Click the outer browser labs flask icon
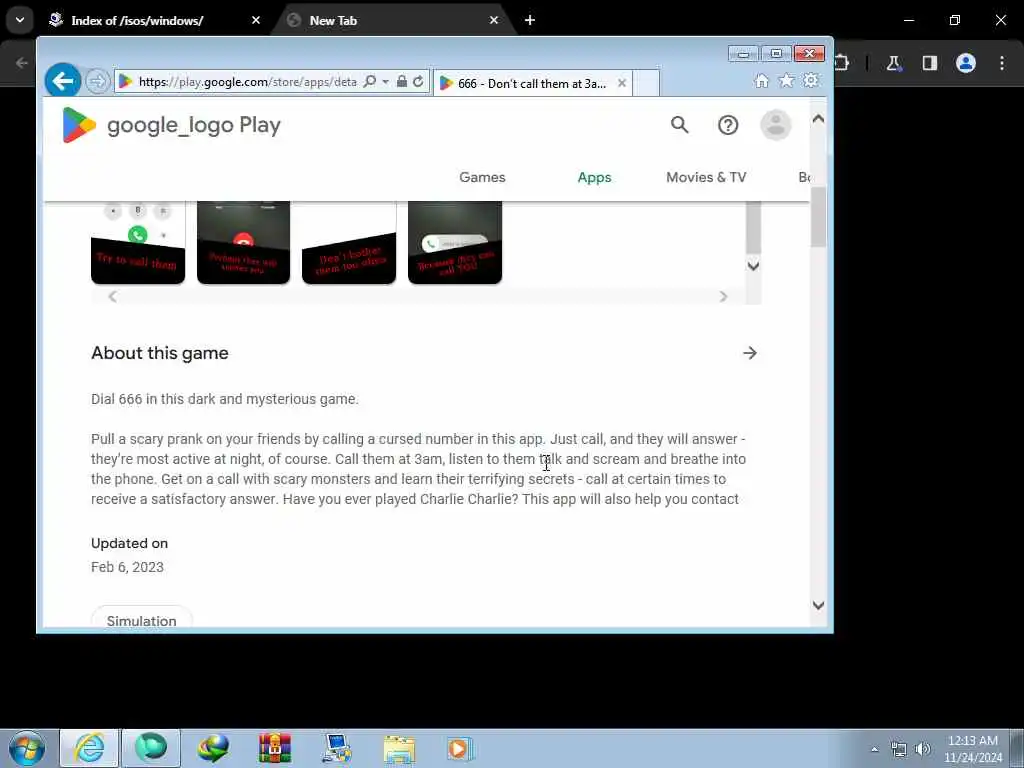This screenshot has width=1024, height=768. (x=893, y=63)
